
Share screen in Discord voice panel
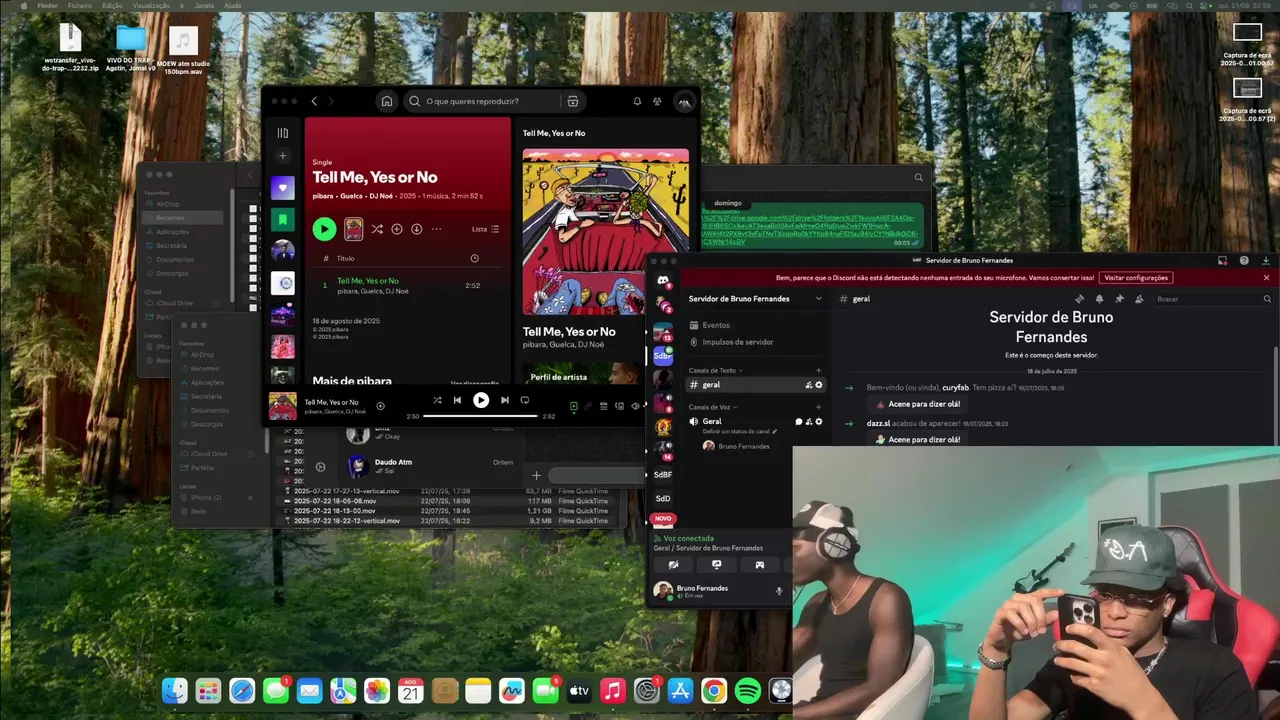716,565
